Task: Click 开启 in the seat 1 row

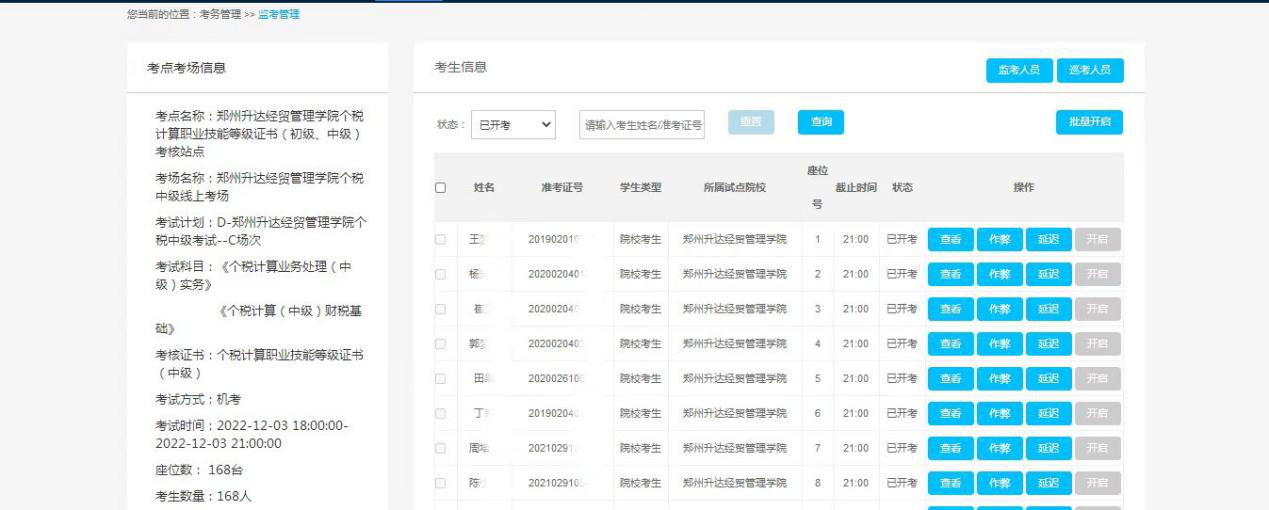Action: pyautogui.click(x=1097, y=240)
